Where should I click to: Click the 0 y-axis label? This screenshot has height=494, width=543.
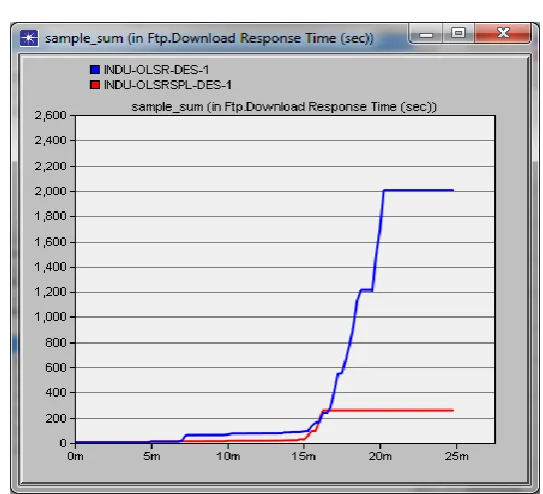click(x=63, y=443)
